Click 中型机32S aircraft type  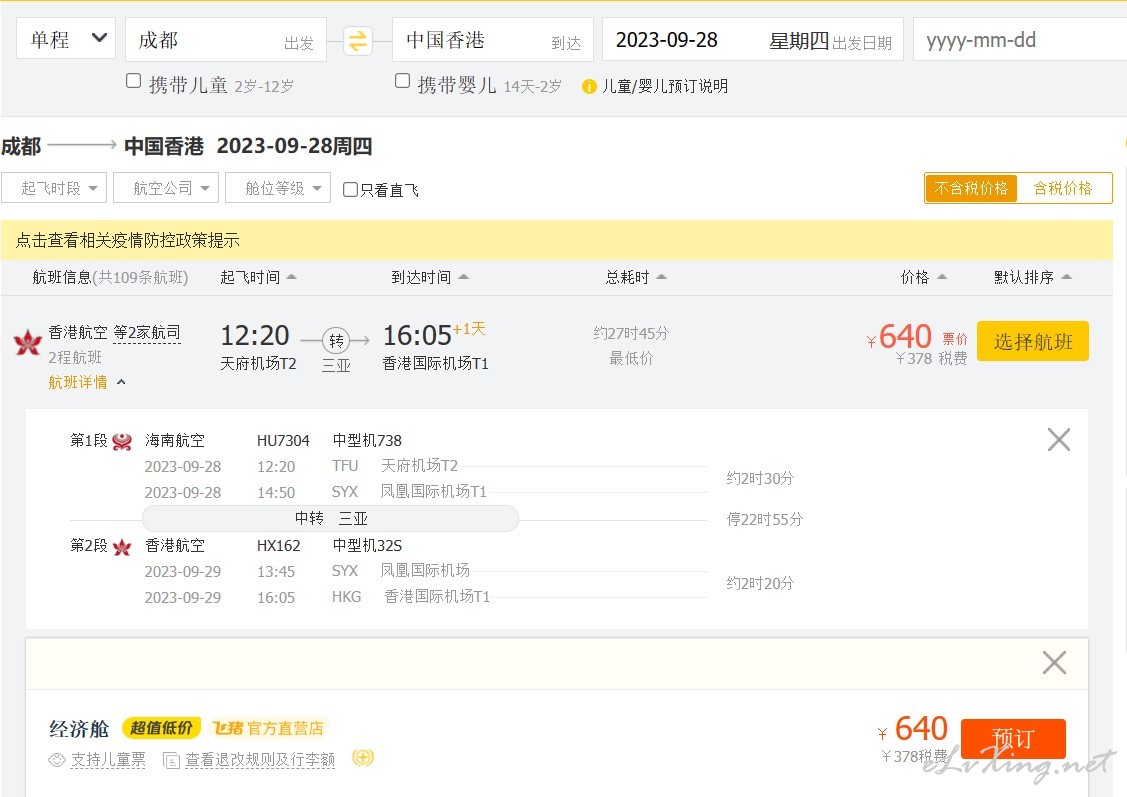(367, 545)
